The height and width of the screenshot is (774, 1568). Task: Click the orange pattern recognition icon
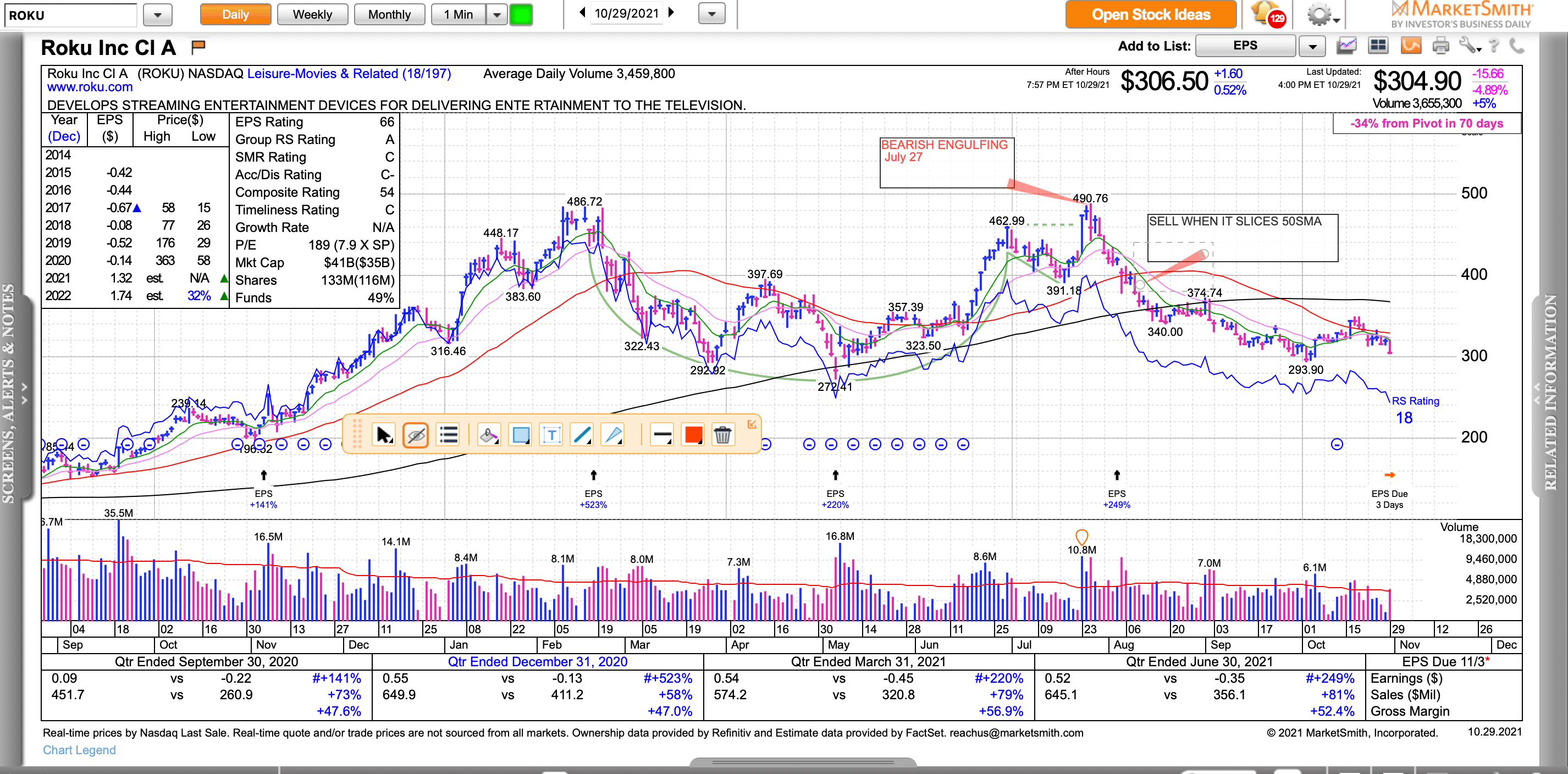1411,46
